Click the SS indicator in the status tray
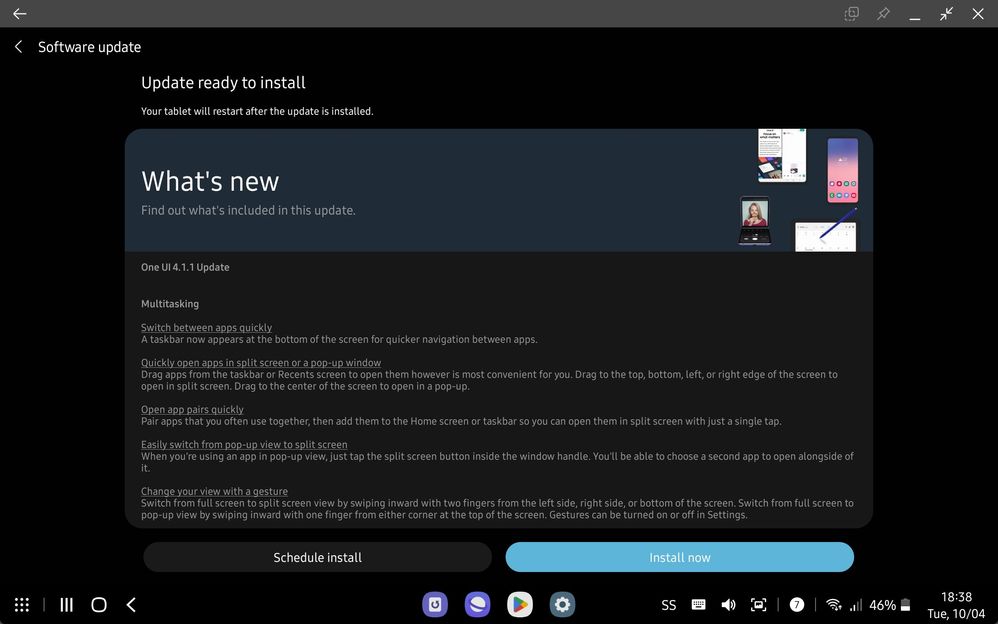998x624 pixels. click(669, 605)
